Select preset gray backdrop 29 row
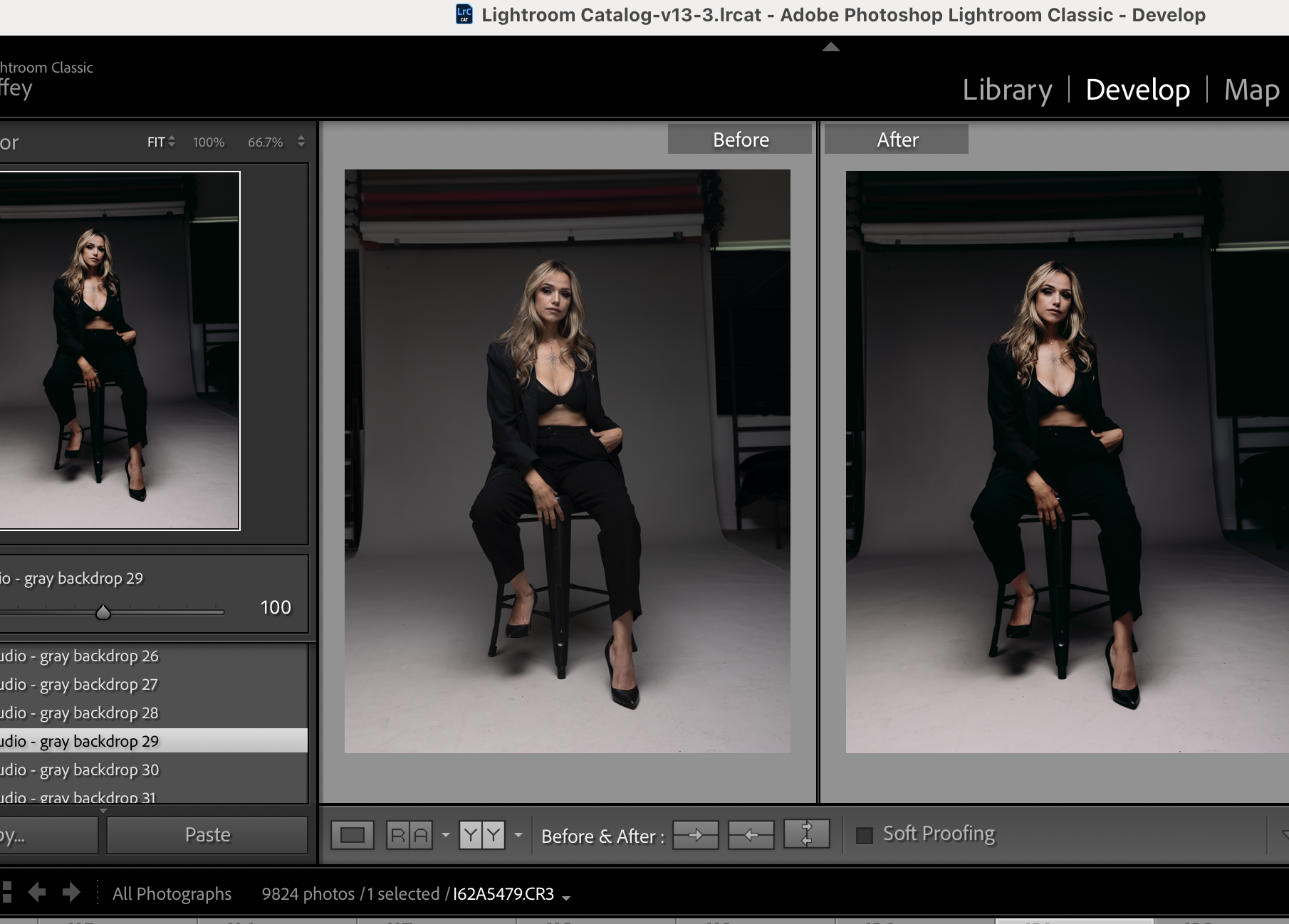This screenshot has width=1289, height=924. pos(154,740)
